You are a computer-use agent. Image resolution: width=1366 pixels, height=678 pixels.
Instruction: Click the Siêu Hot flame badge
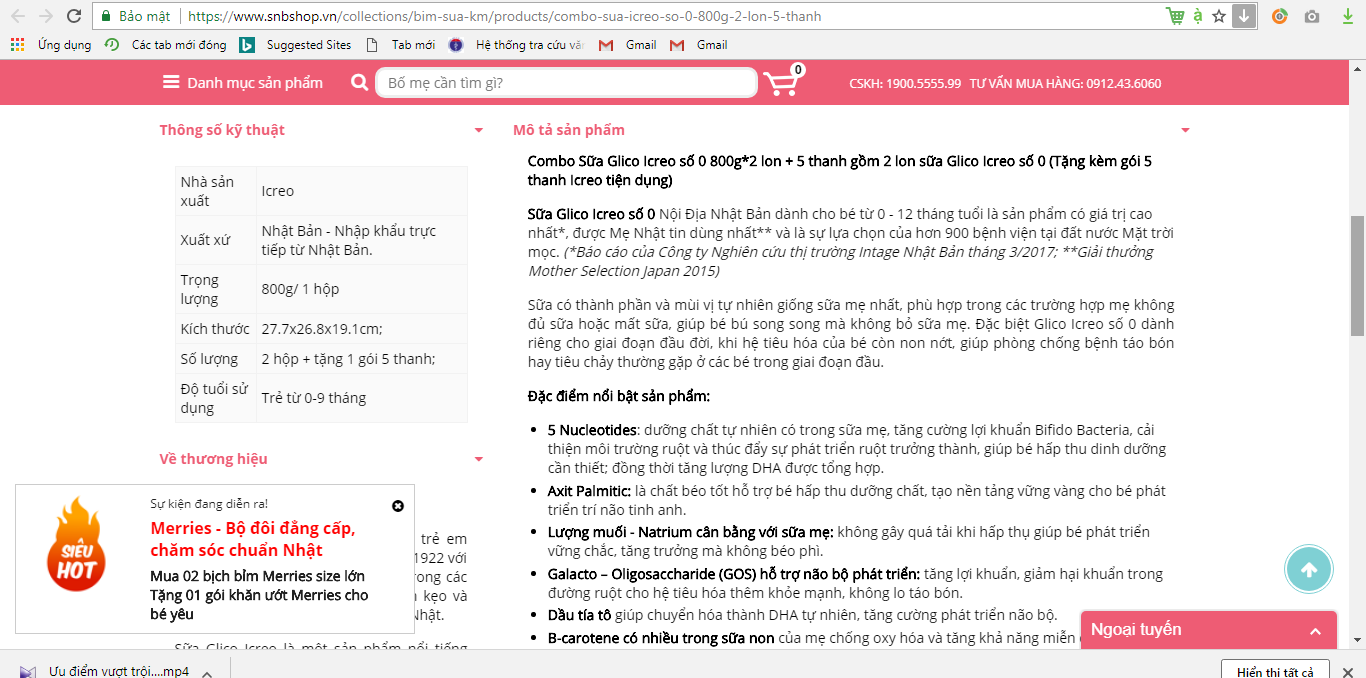(76, 545)
